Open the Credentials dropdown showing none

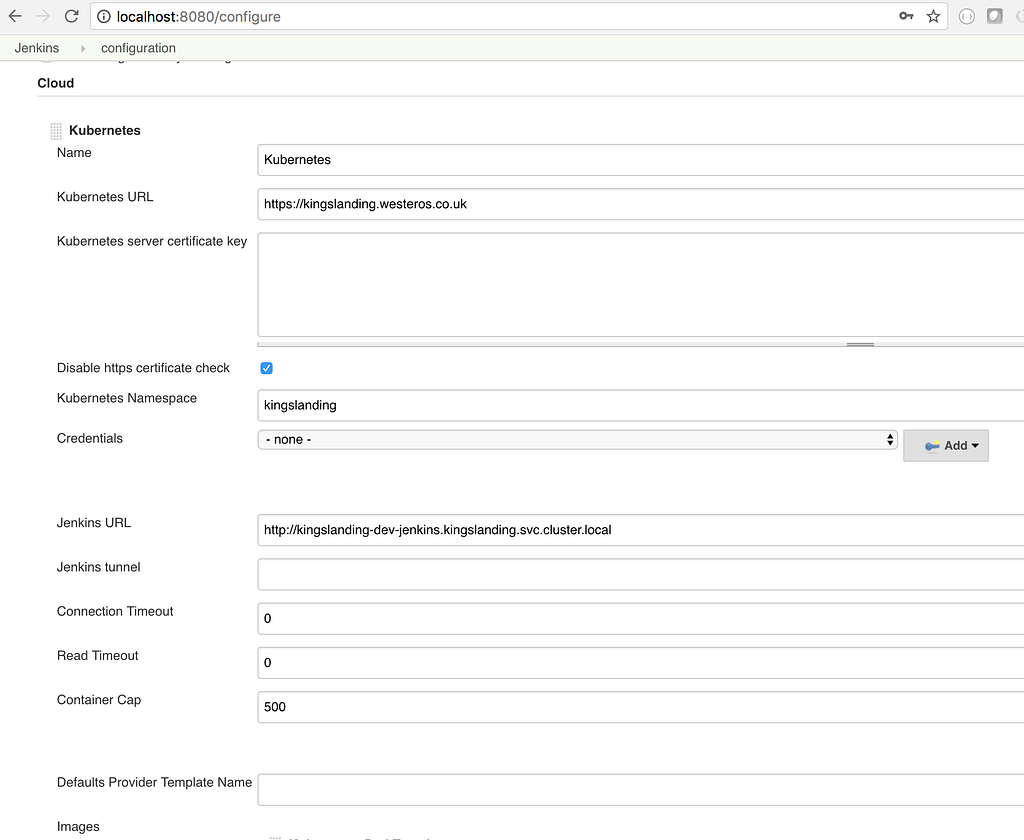[x=577, y=440]
